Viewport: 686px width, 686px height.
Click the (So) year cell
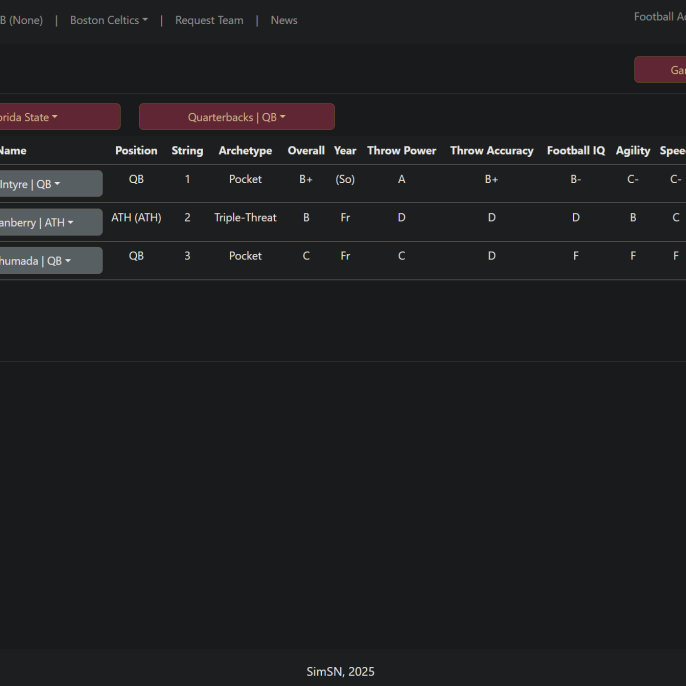pyautogui.click(x=345, y=179)
